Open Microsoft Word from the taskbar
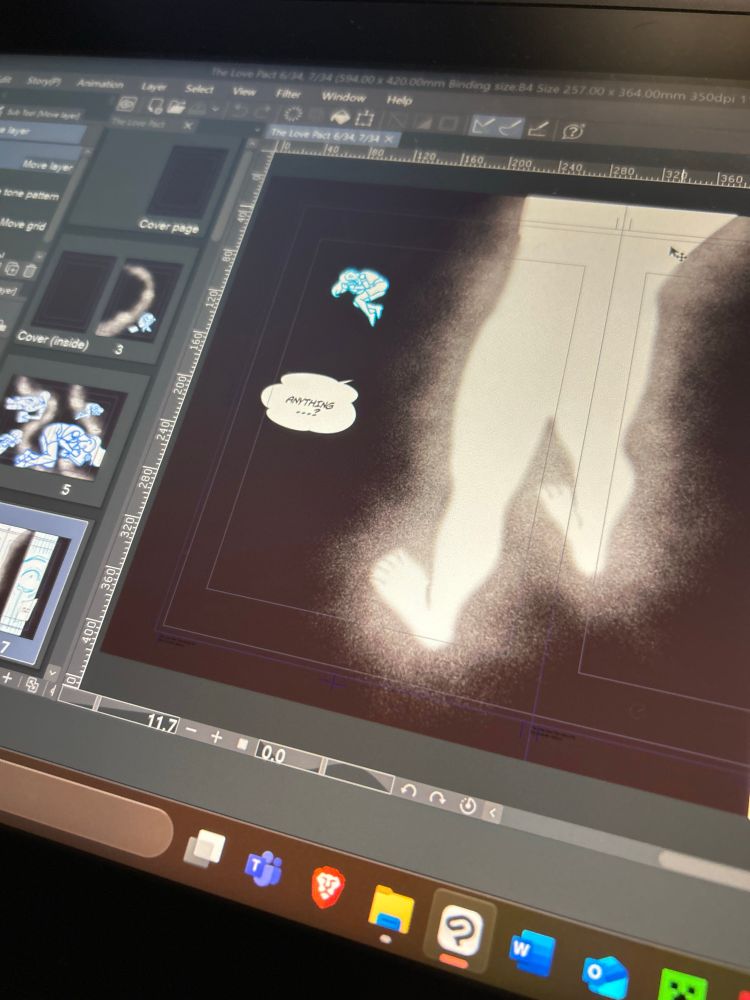This screenshot has width=750, height=1000. pos(533,953)
